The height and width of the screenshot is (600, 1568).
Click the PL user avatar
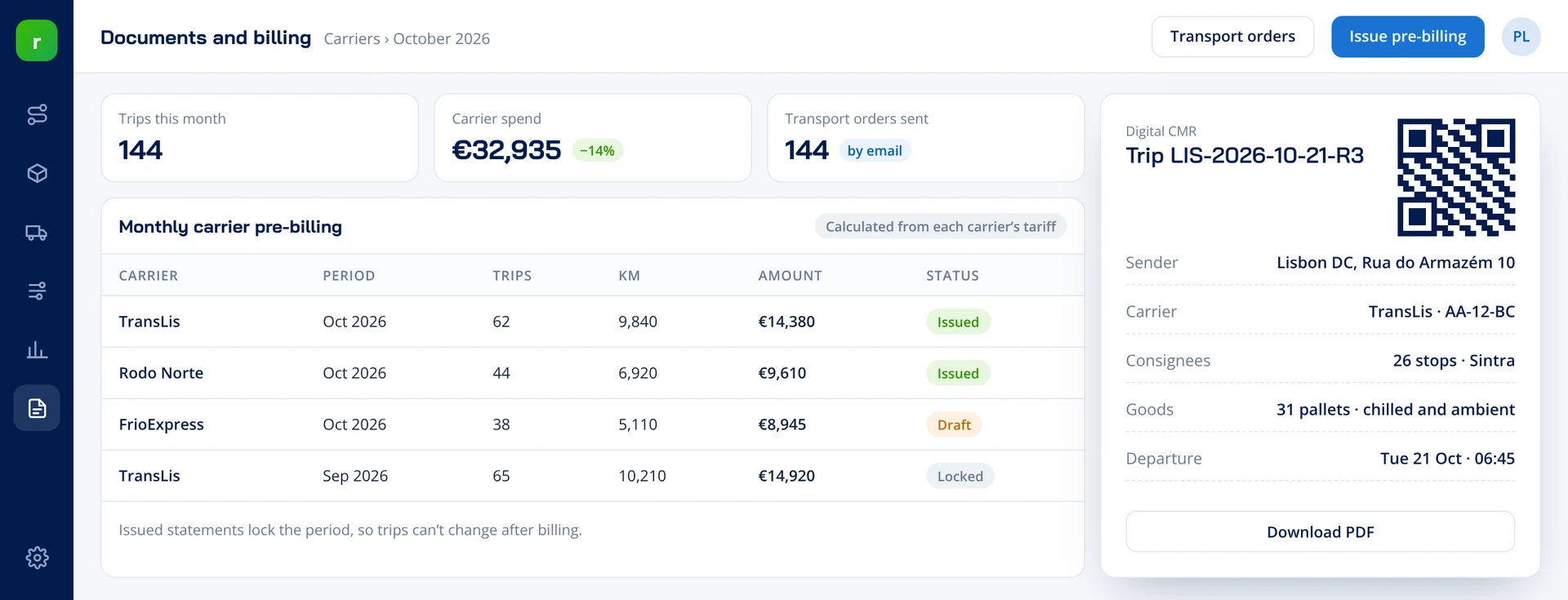coord(1521,37)
